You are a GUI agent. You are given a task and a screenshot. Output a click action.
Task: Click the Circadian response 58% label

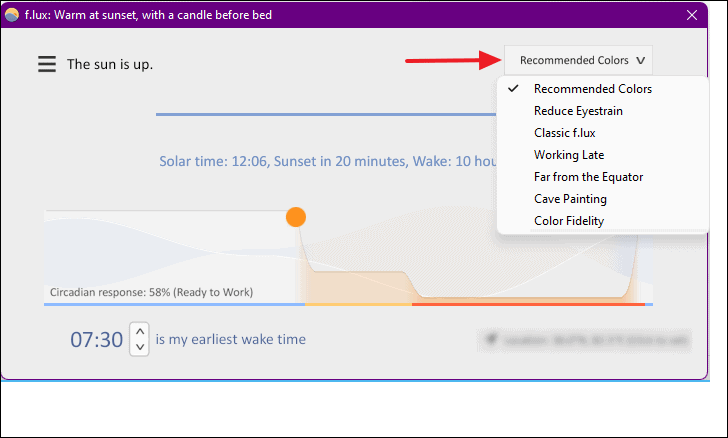coord(151,292)
